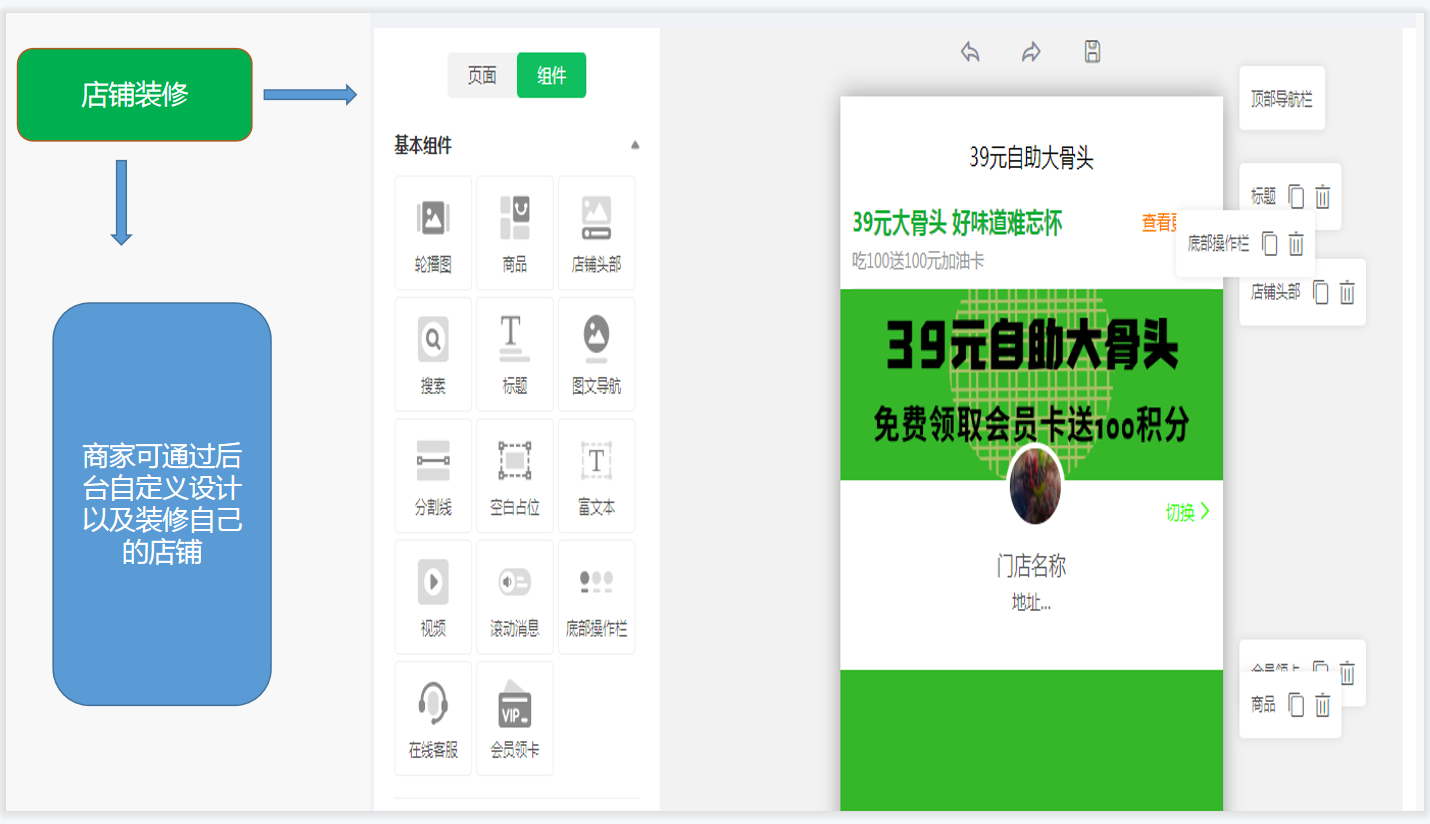Viewport: 1430px width, 824px height.
Task: Click the save disk icon above the preview
Action: 1092,51
